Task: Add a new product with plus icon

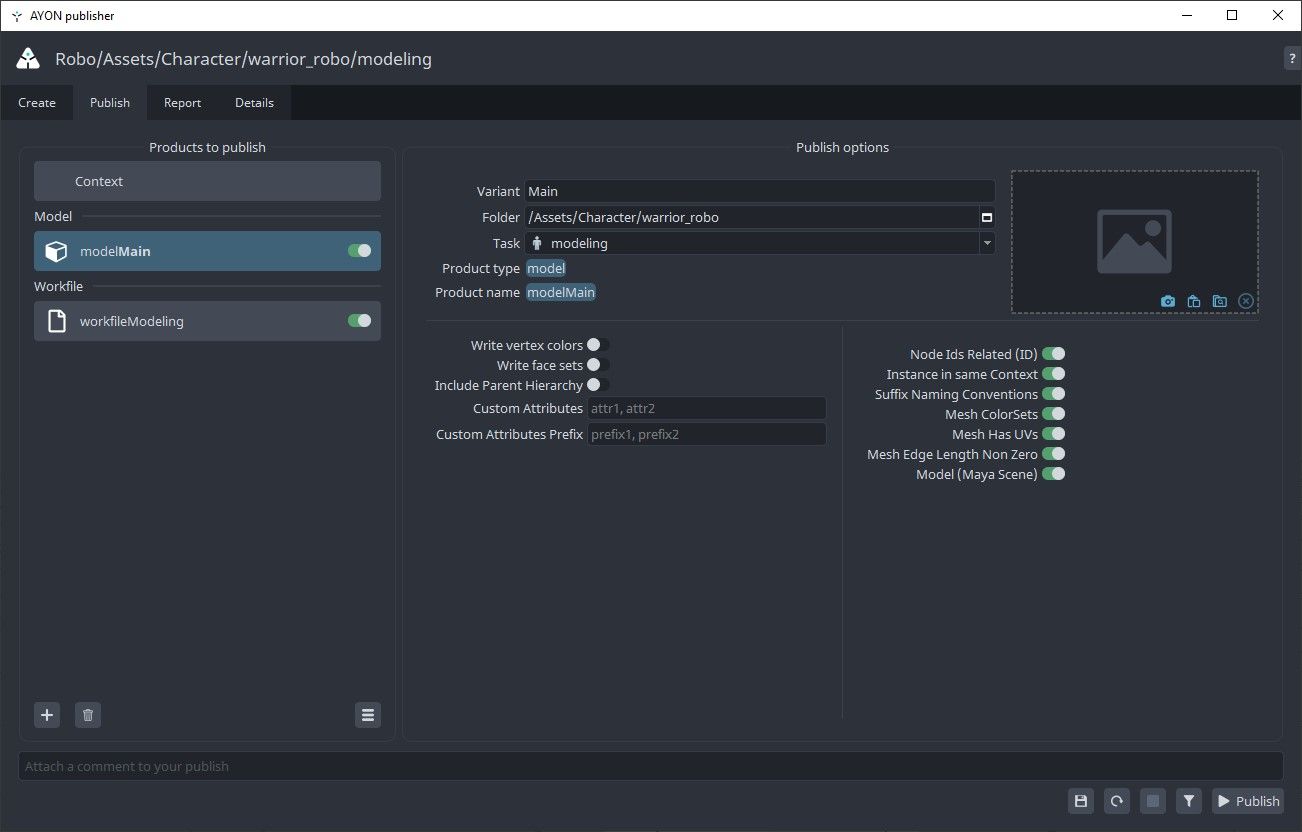Action: 47,715
